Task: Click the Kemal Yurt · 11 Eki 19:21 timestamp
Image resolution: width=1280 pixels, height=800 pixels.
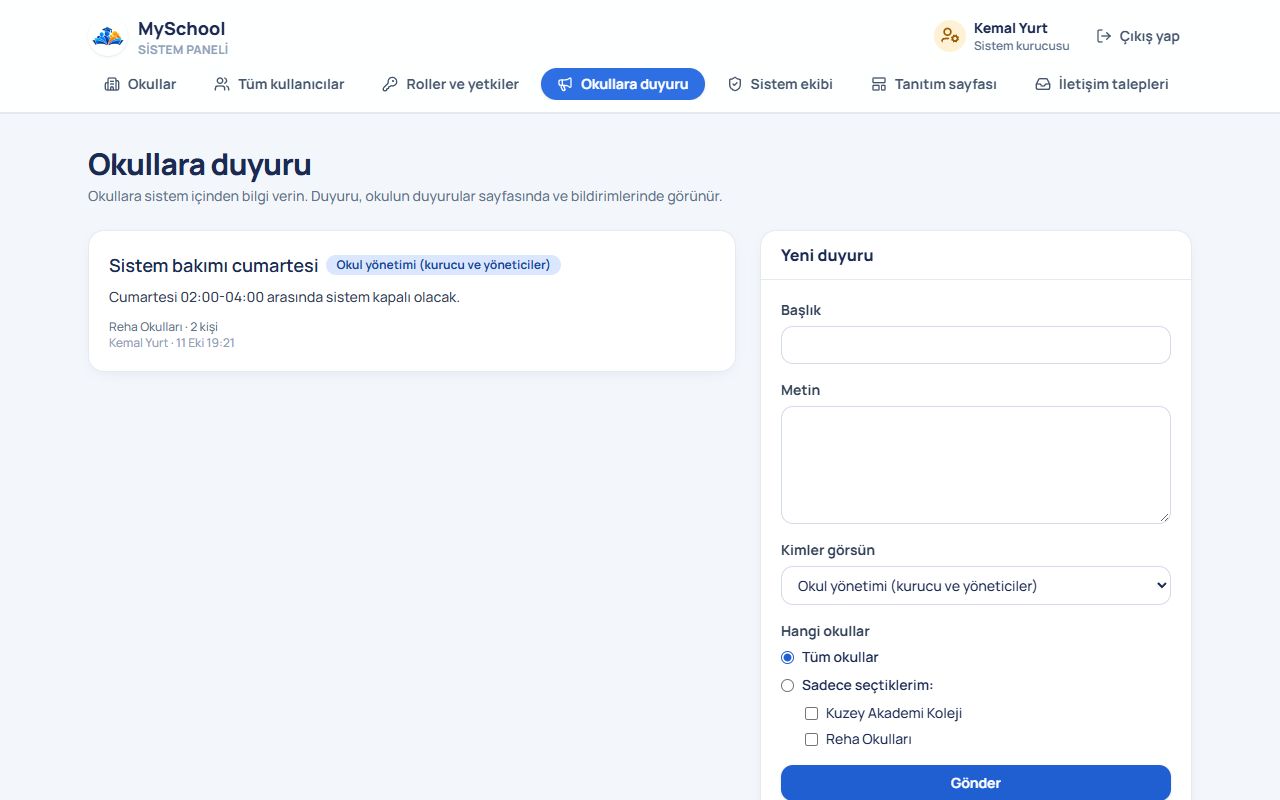Action: (x=172, y=343)
